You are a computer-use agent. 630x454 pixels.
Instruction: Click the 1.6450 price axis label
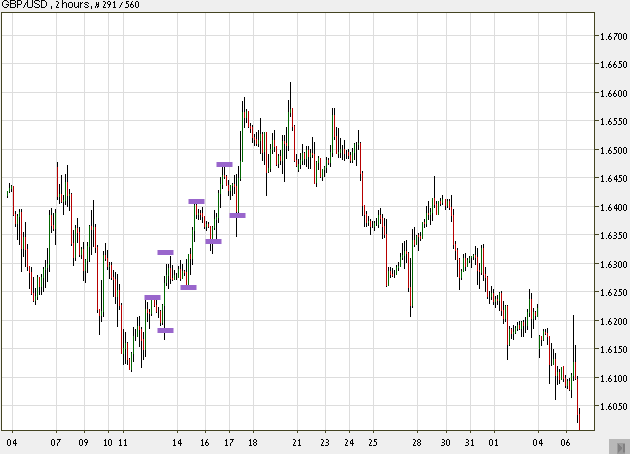click(614, 178)
